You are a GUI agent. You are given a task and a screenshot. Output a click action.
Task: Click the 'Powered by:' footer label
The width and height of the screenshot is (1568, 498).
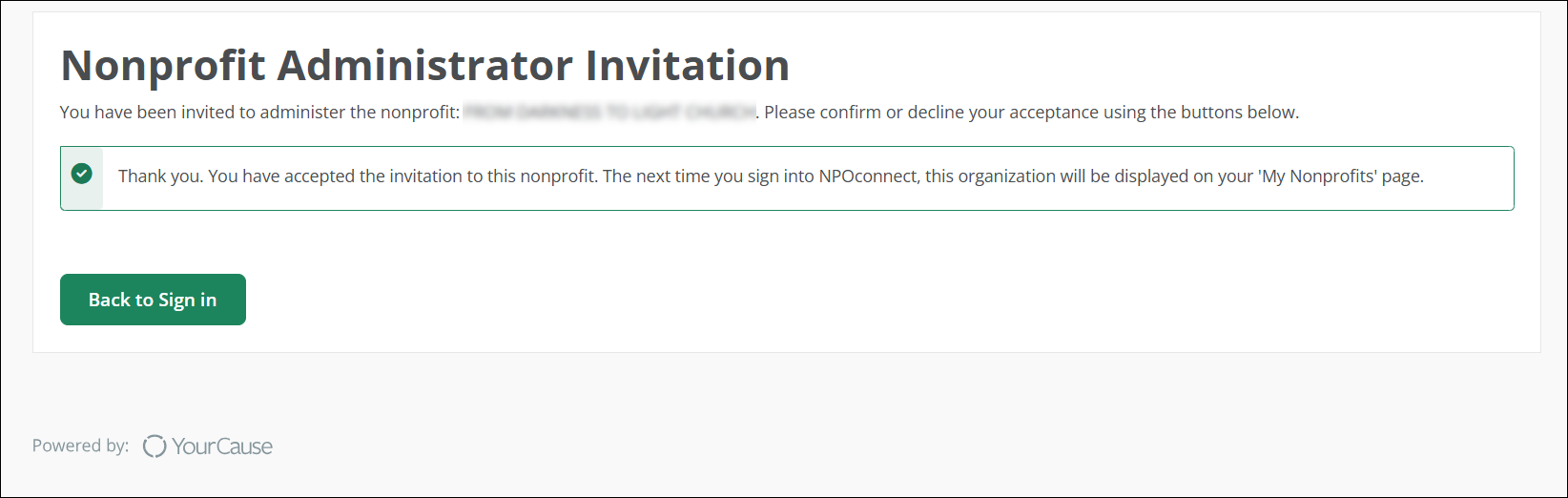click(80, 446)
